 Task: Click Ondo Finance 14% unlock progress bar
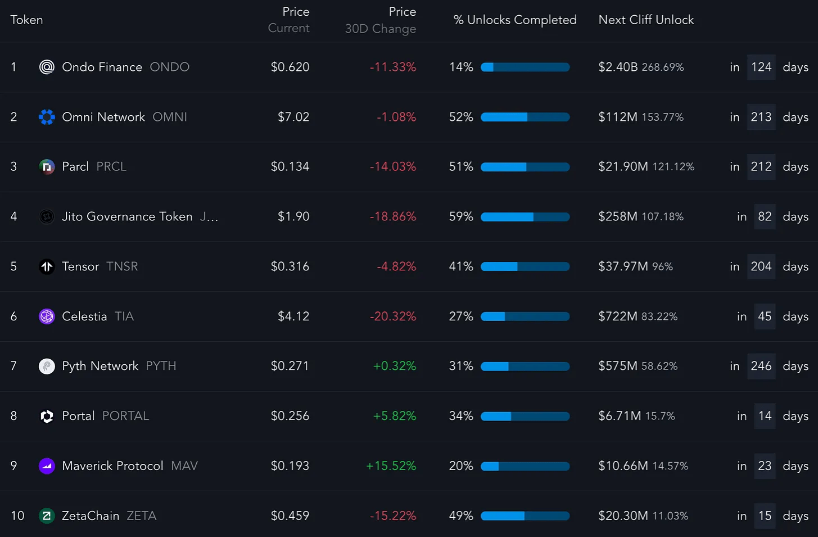525,67
